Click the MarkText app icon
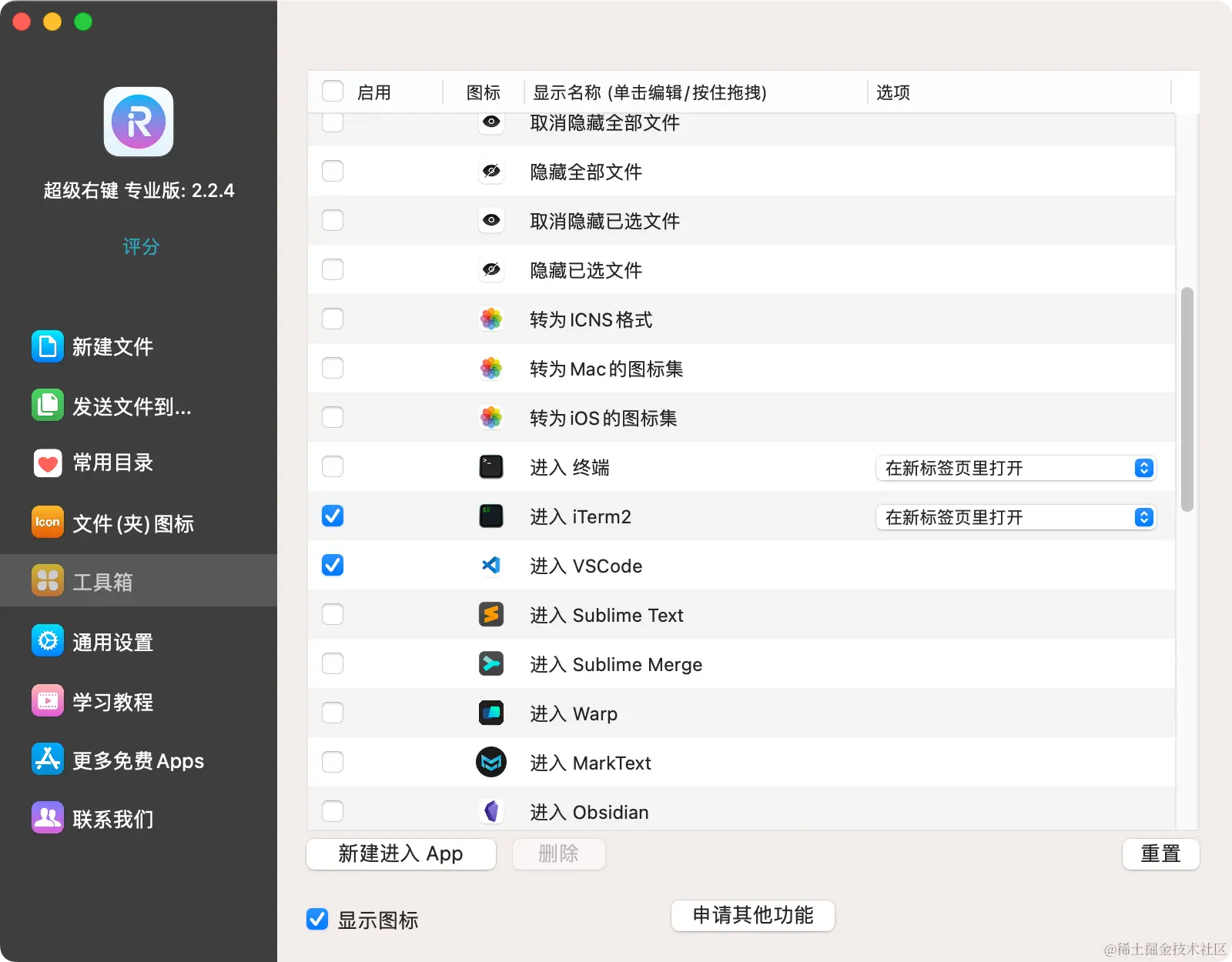 click(x=491, y=762)
